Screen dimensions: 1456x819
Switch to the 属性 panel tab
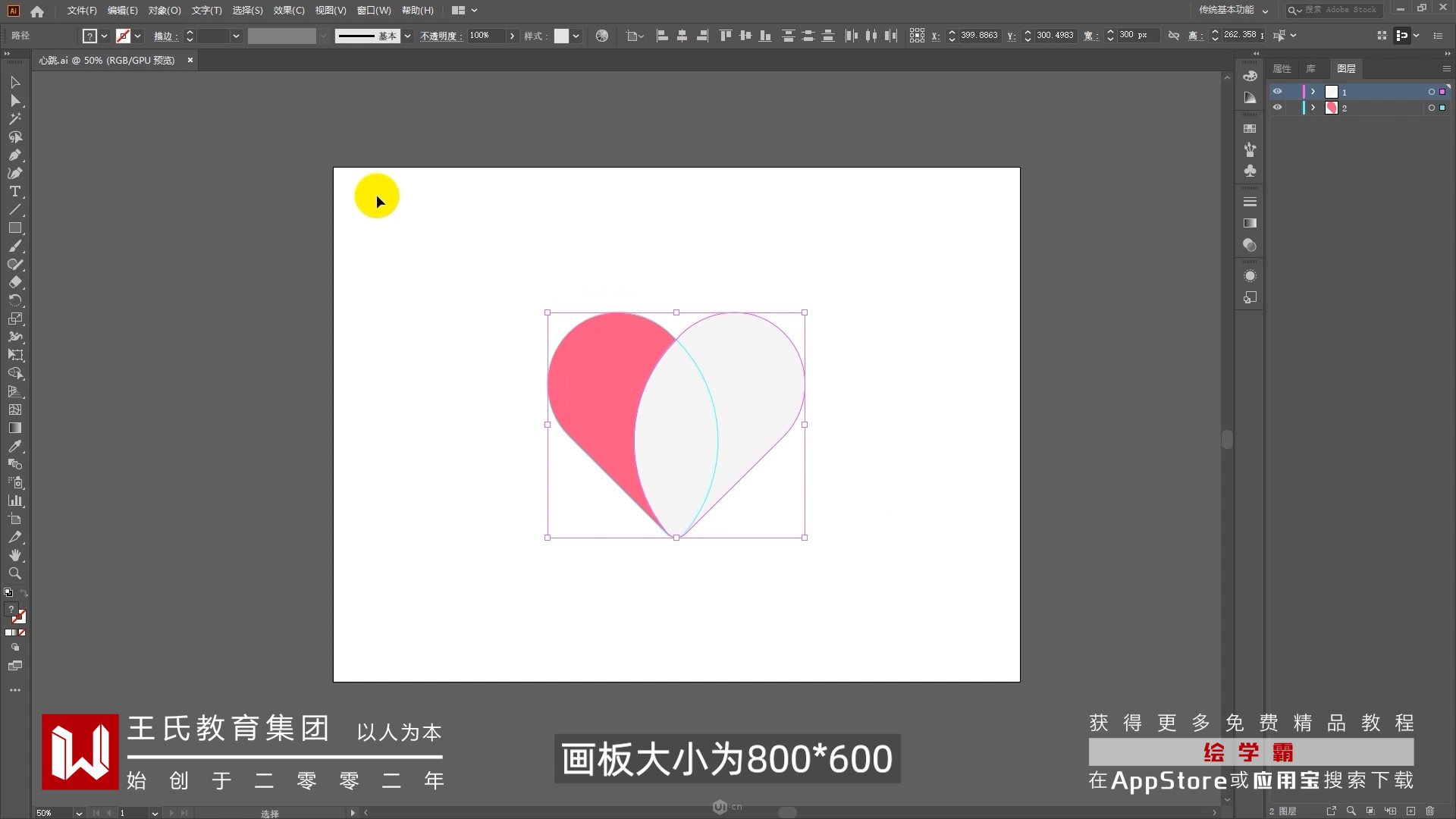point(1282,69)
